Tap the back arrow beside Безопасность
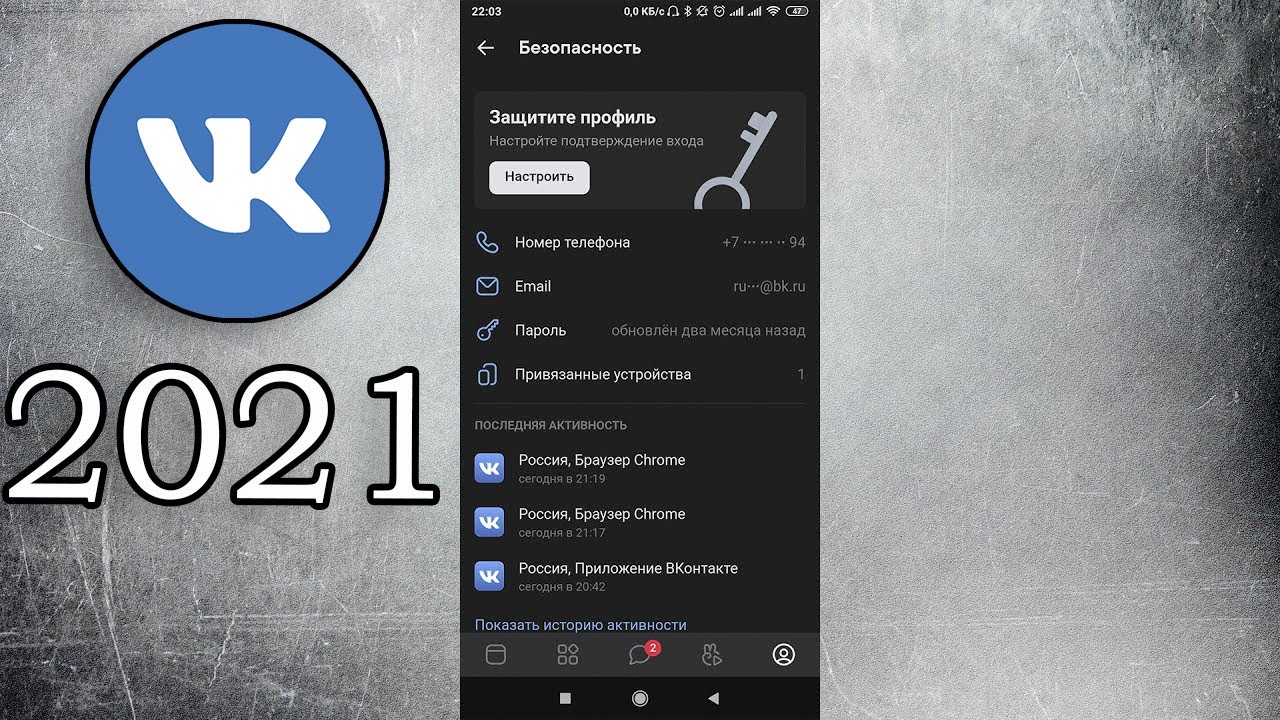The width and height of the screenshot is (1280, 720). [x=486, y=48]
